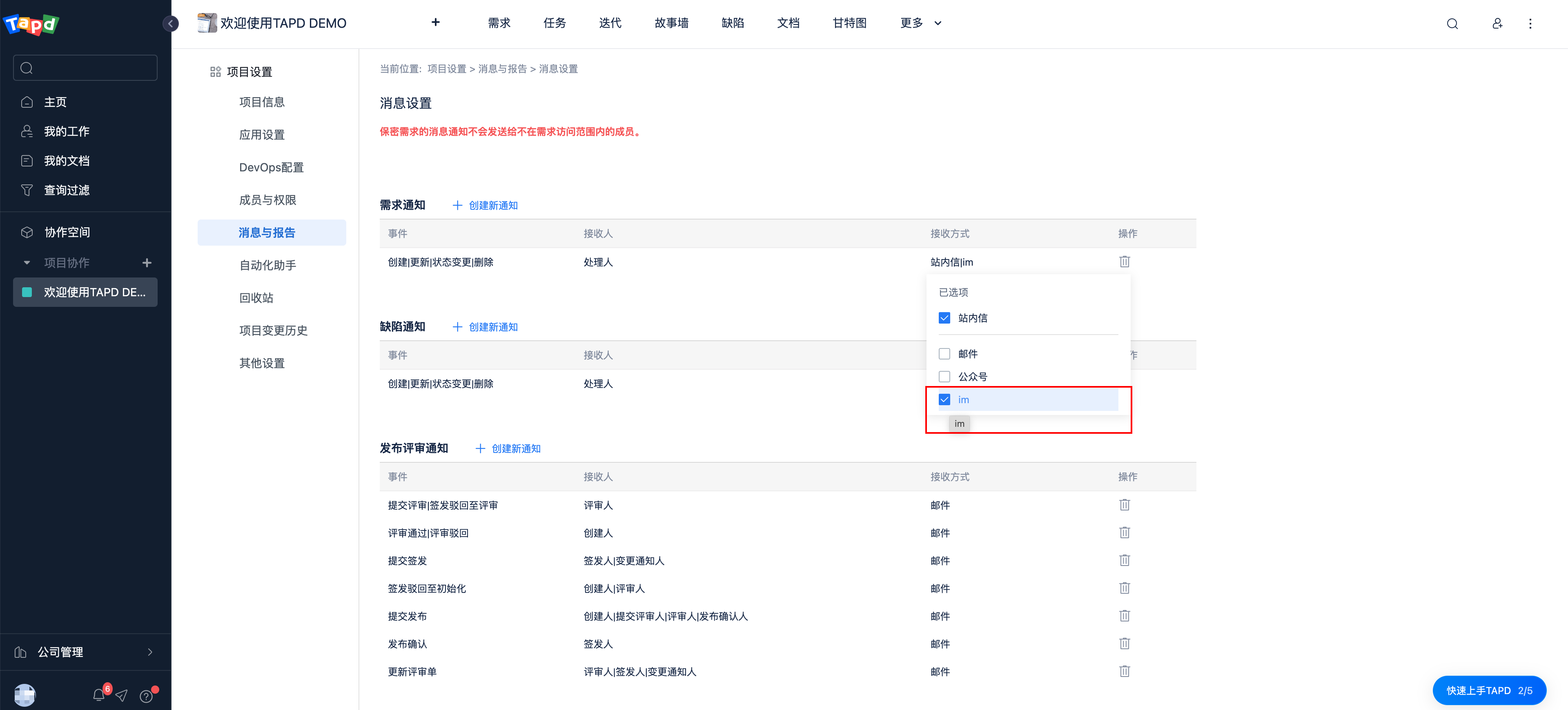Click the user avatar at the sidebar bottom
Screen dimensions: 1568x710
24,695
